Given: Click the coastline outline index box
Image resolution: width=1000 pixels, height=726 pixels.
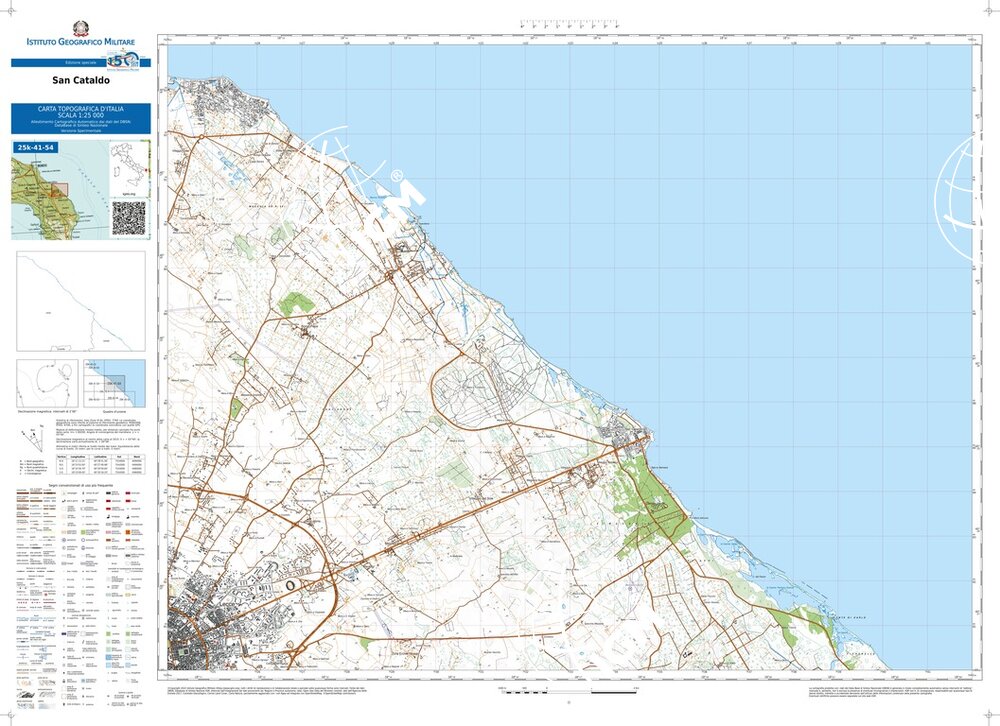Looking at the screenshot, I should coord(80,300).
